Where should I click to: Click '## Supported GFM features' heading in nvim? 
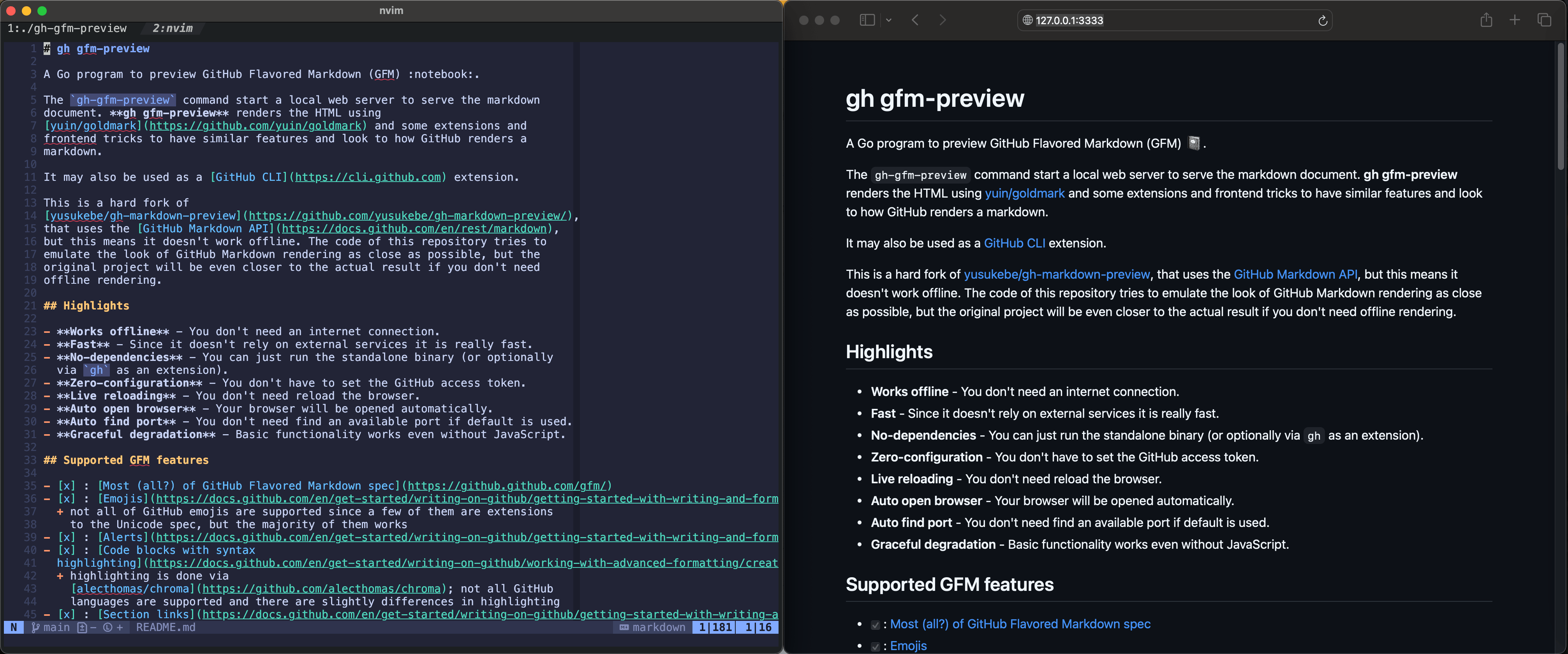pyautogui.click(x=126, y=460)
